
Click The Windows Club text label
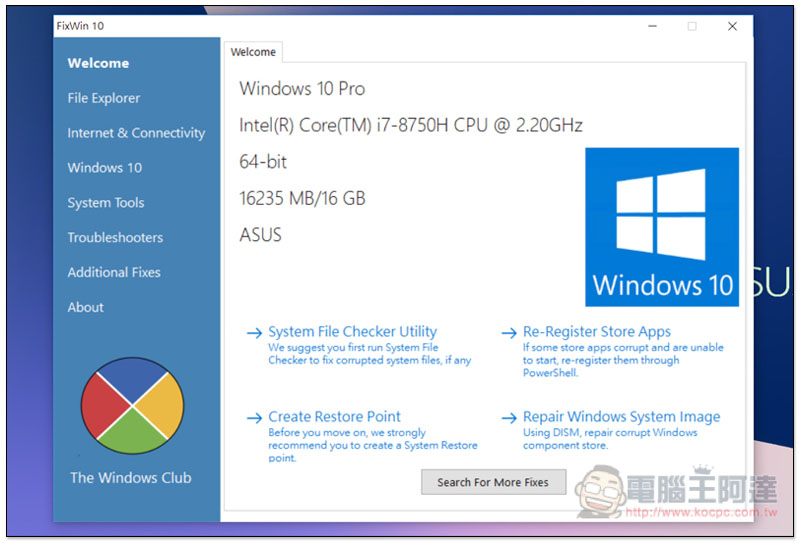[x=131, y=478]
